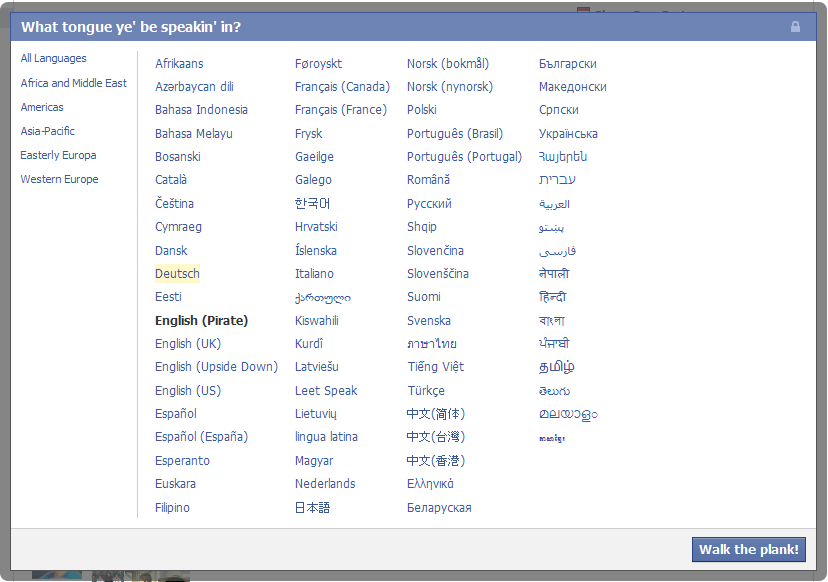The width and height of the screenshot is (828, 582).
Task: Choose Kiswahili language
Action: tap(317, 321)
